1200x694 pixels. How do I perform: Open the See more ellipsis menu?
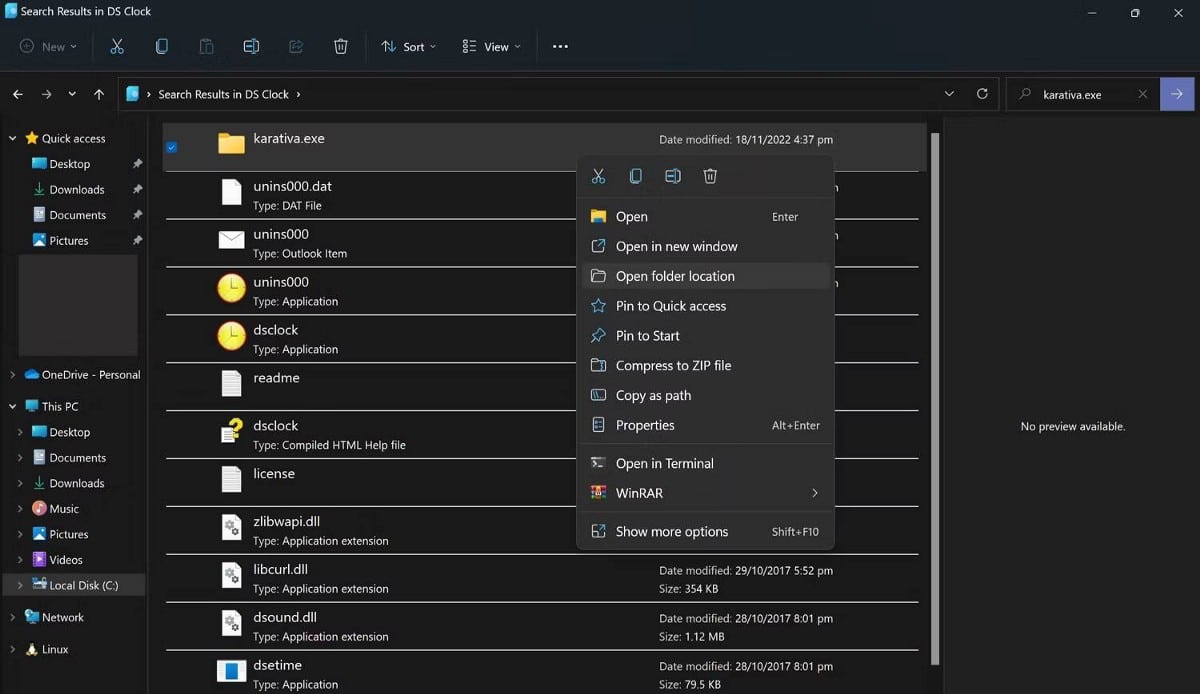[x=560, y=46]
